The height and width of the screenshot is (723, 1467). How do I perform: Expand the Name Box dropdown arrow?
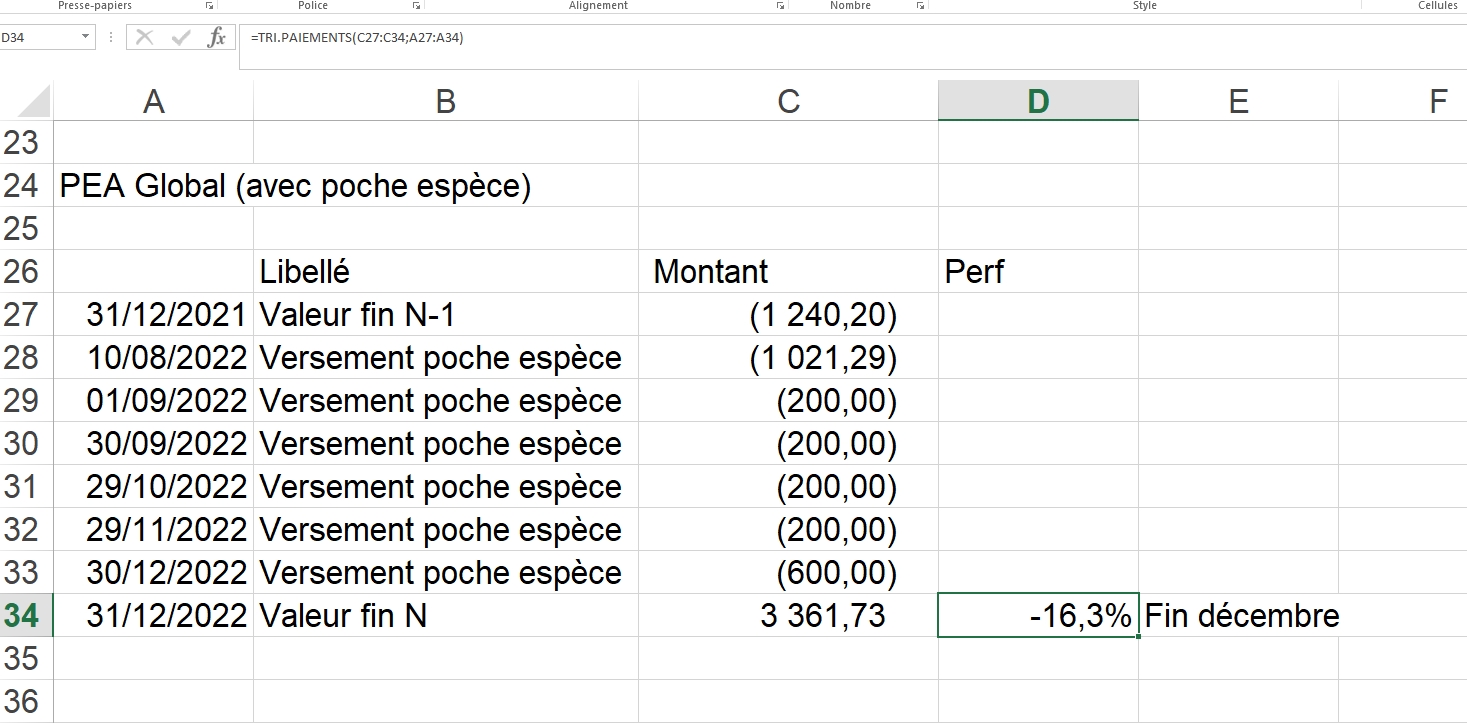tap(85, 38)
